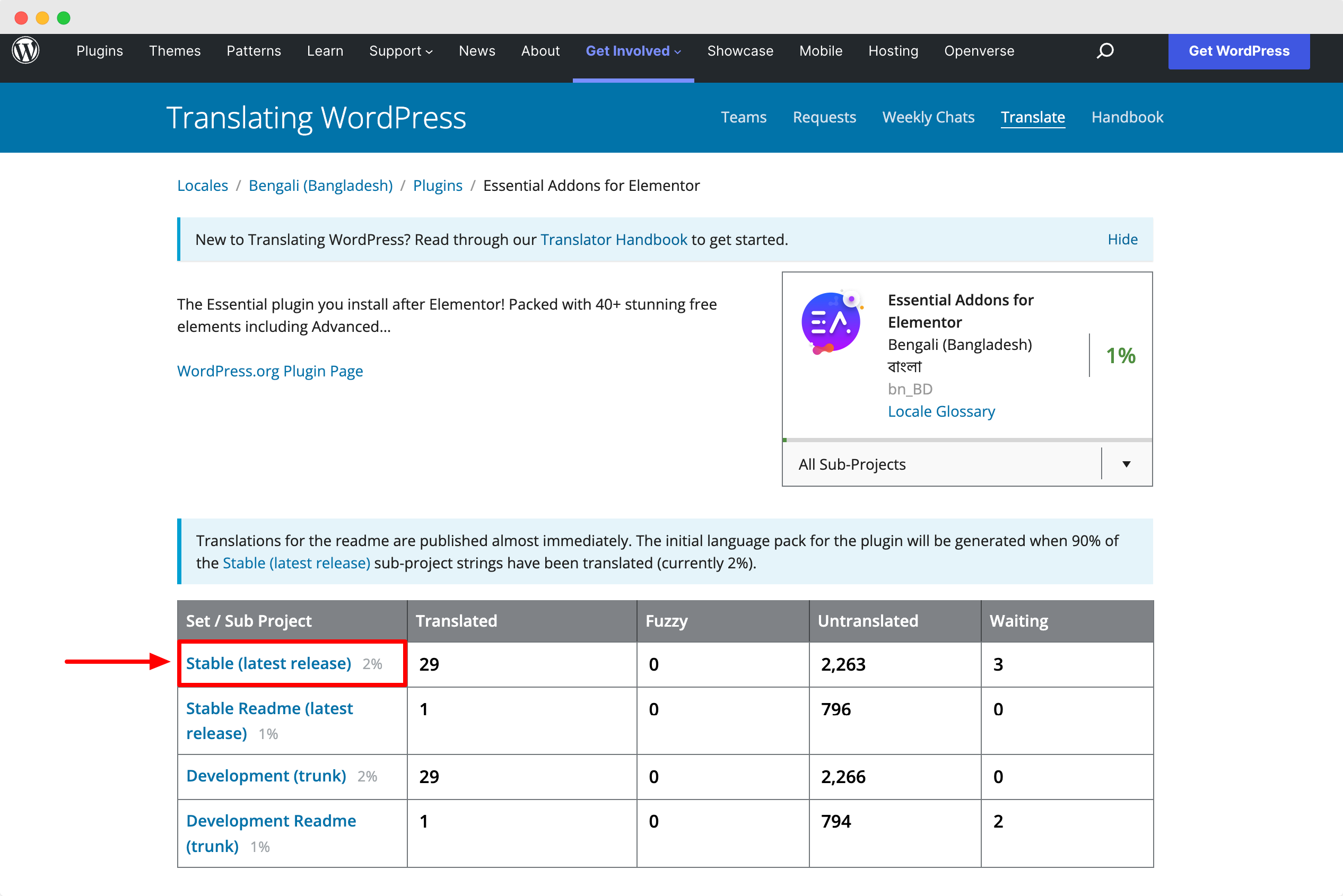Open the Openverse menu item
The image size is (1343, 896).
point(979,51)
